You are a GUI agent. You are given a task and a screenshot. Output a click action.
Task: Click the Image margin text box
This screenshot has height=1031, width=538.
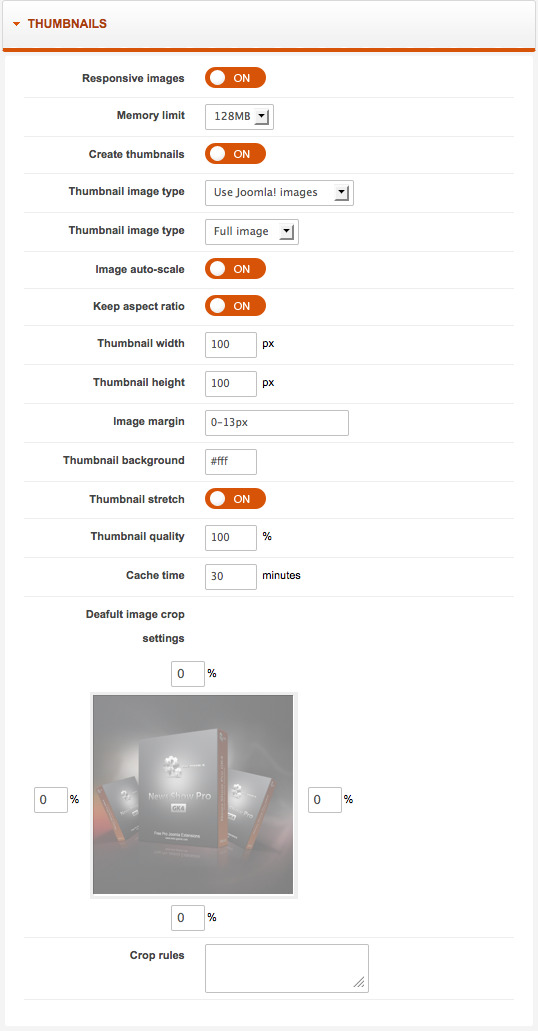tap(277, 423)
